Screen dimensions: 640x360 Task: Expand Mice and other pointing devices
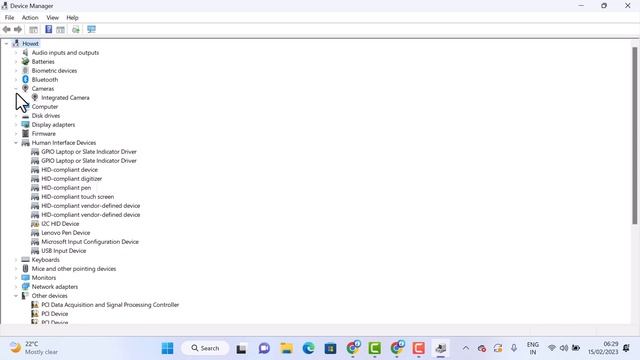(16, 269)
